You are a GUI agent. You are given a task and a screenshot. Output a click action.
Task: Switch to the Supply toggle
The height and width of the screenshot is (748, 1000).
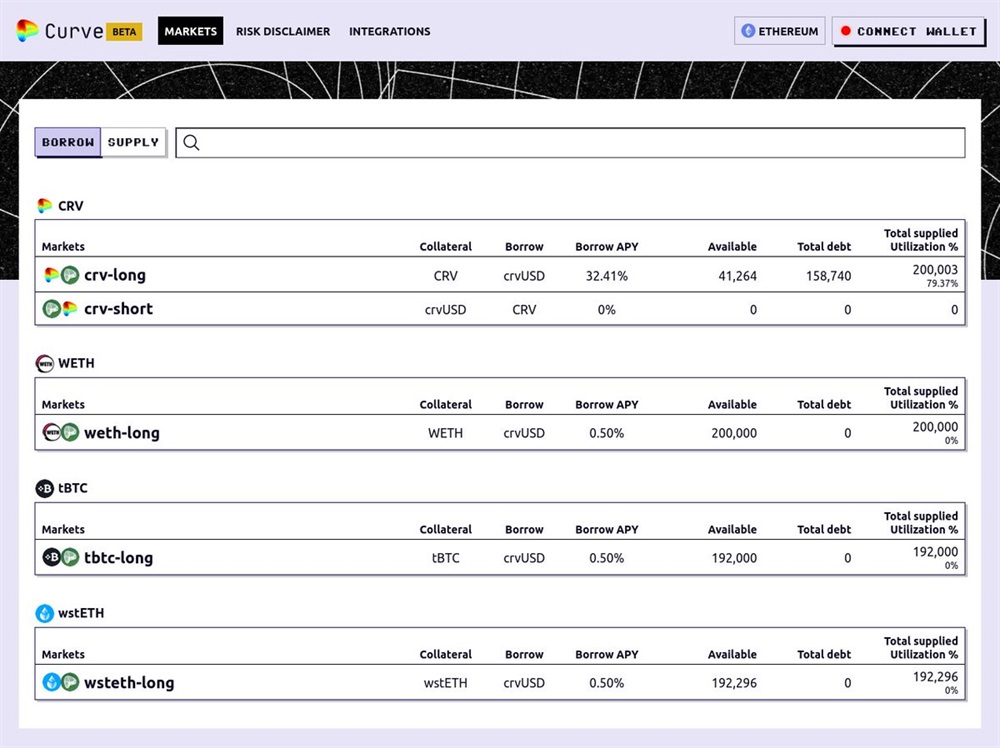pos(133,142)
